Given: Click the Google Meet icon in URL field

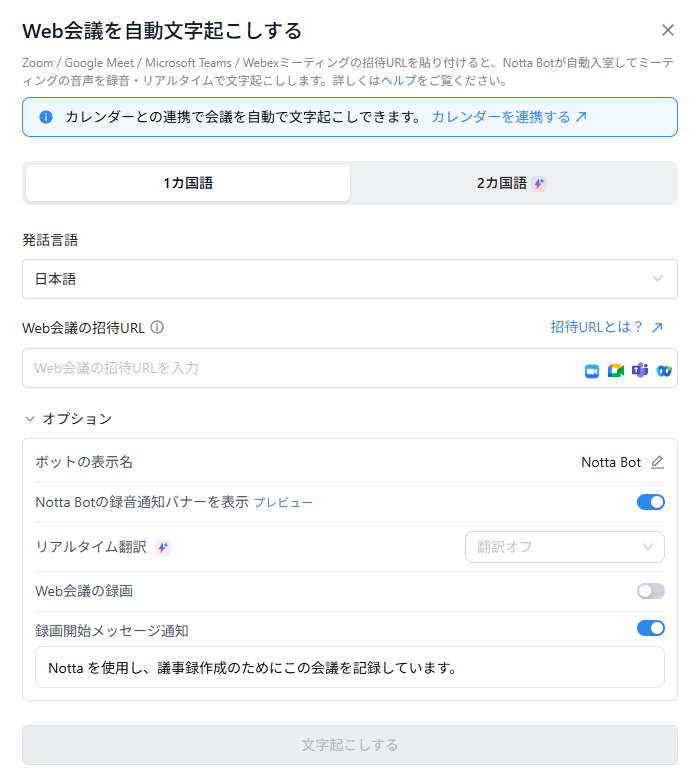Looking at the screenshot, I should pos(616,371).
